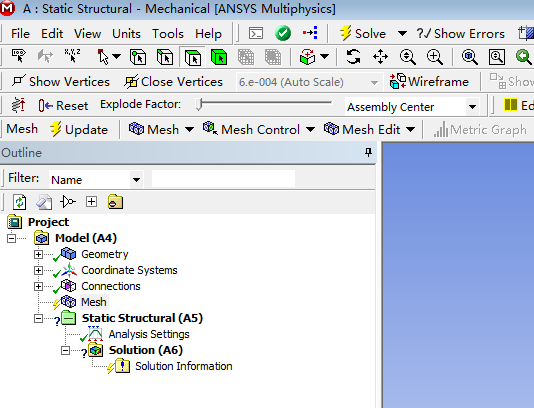Select the Geometry tree item
Image resolution: width=534 pixels, height=408 pixels.
pos(105,254)
